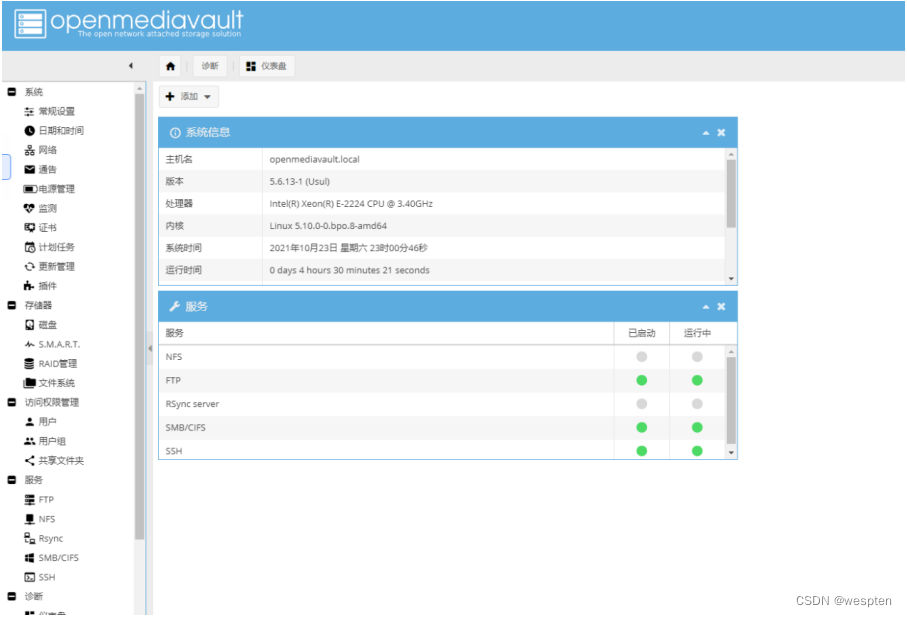Collapse the 系统信息 panel with the arrow
This screenshot has width=907, height=617.
[706, 133]
